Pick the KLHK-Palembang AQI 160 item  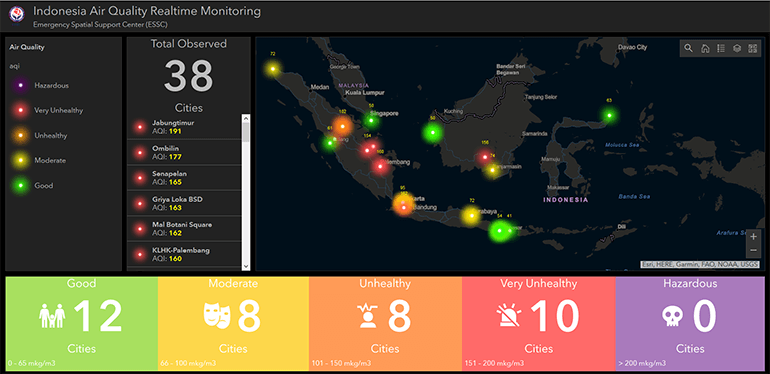pyautogui.click(x=184, y=254)
